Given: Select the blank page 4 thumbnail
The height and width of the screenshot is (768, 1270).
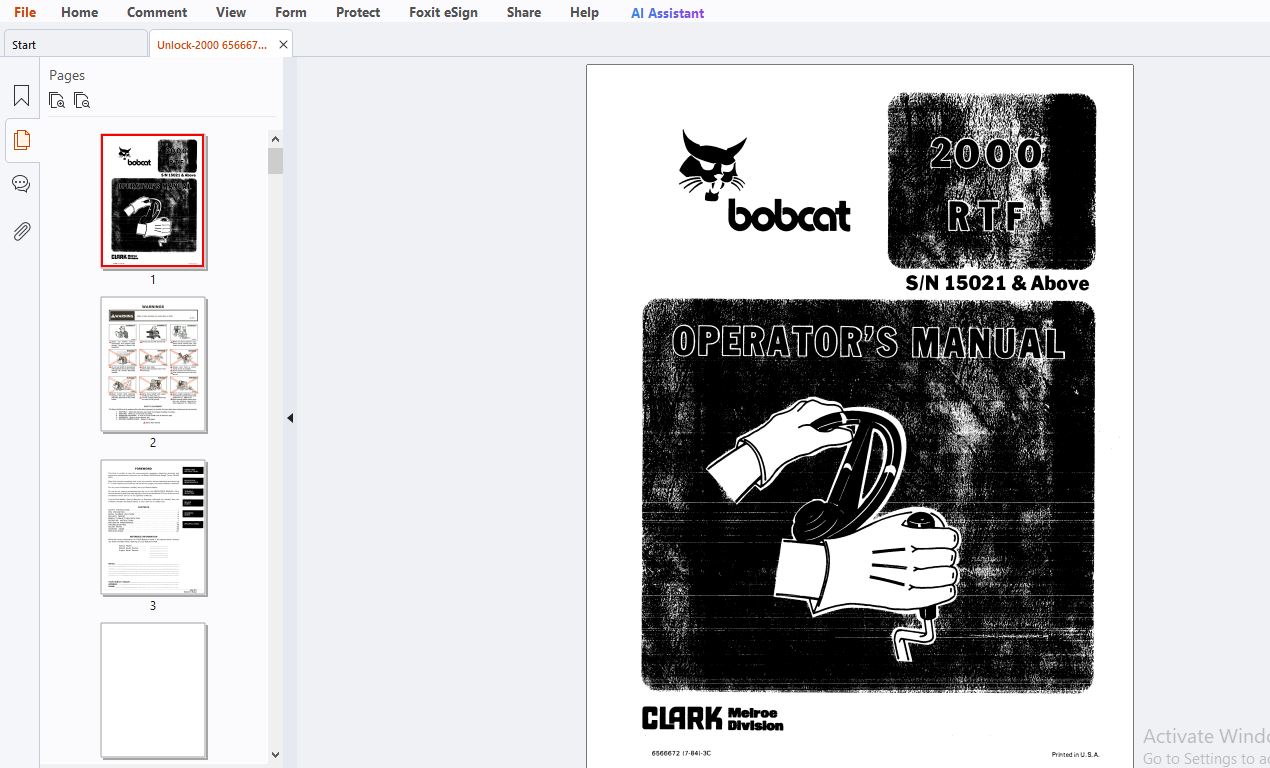Looking at the screenshot, I should pos(153,690).
